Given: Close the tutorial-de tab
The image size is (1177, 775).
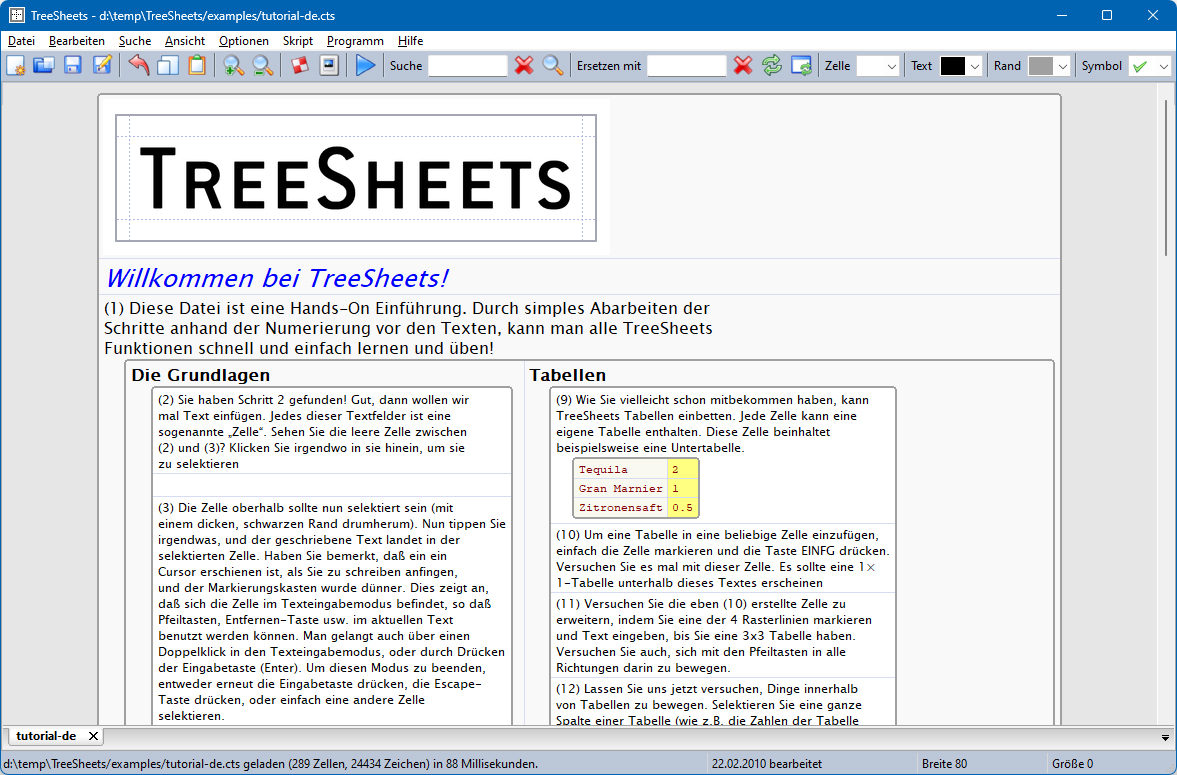Looking at the screenshot, I should [93, 736].
